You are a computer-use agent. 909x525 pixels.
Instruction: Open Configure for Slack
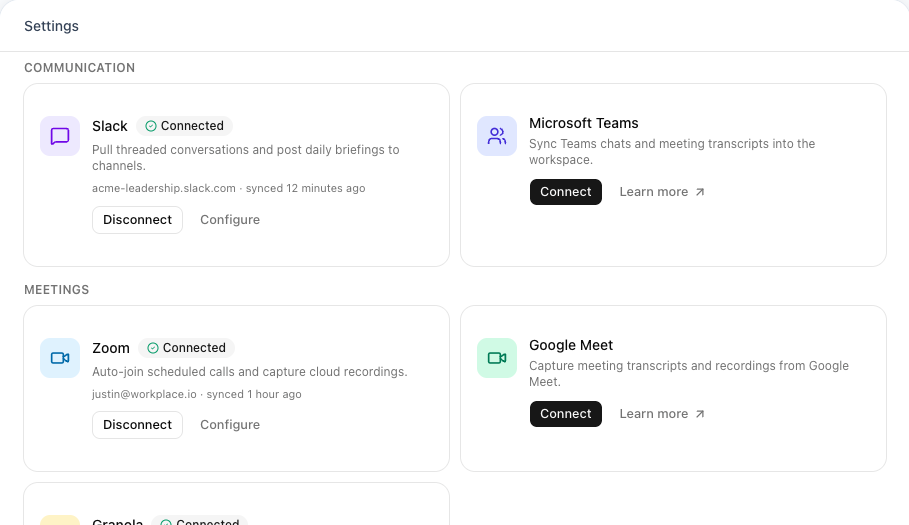click(x=230, y=220)
